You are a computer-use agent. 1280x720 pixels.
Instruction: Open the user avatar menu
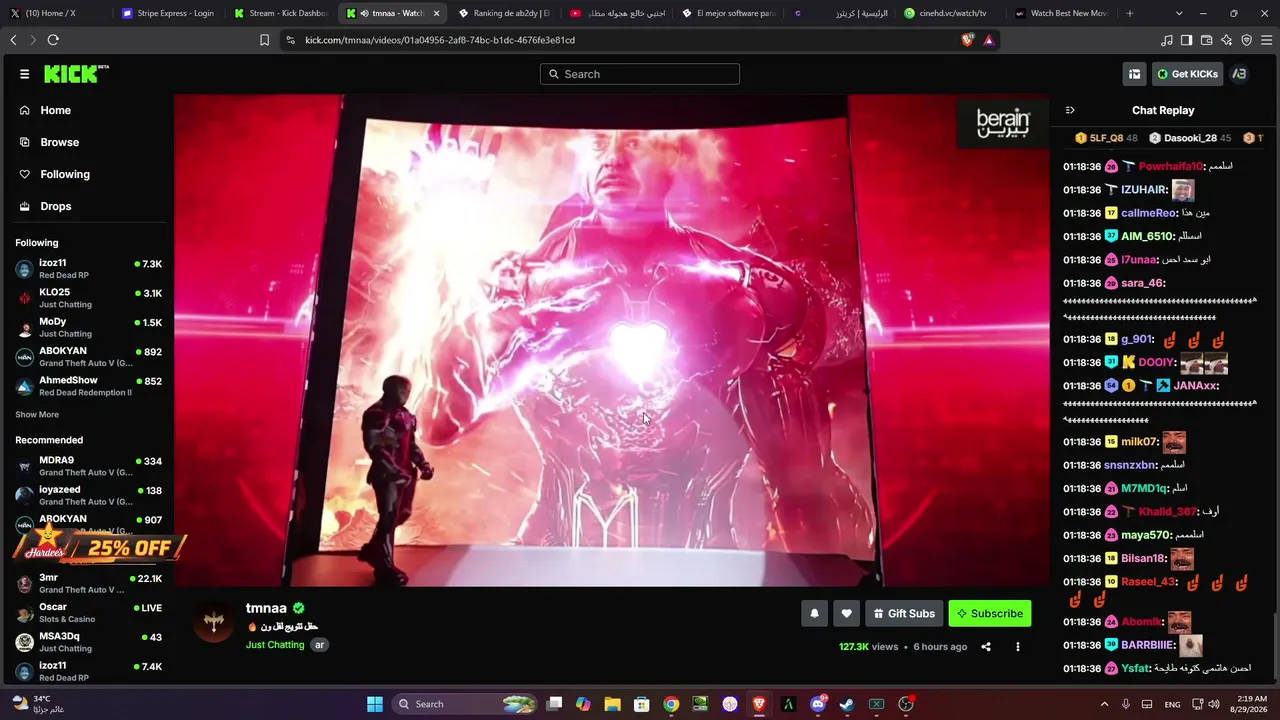tap(1239, 74)
